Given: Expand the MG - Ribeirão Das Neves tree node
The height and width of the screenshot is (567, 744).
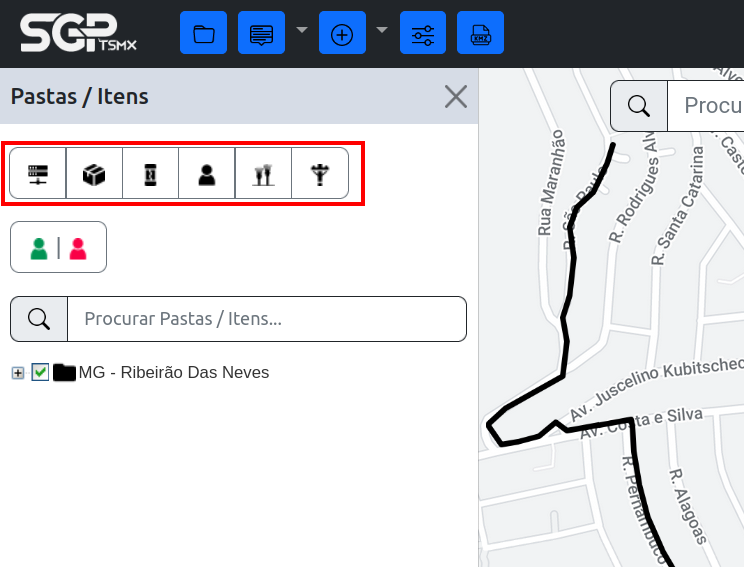Looking at the screenshot, I should point(17,373).
